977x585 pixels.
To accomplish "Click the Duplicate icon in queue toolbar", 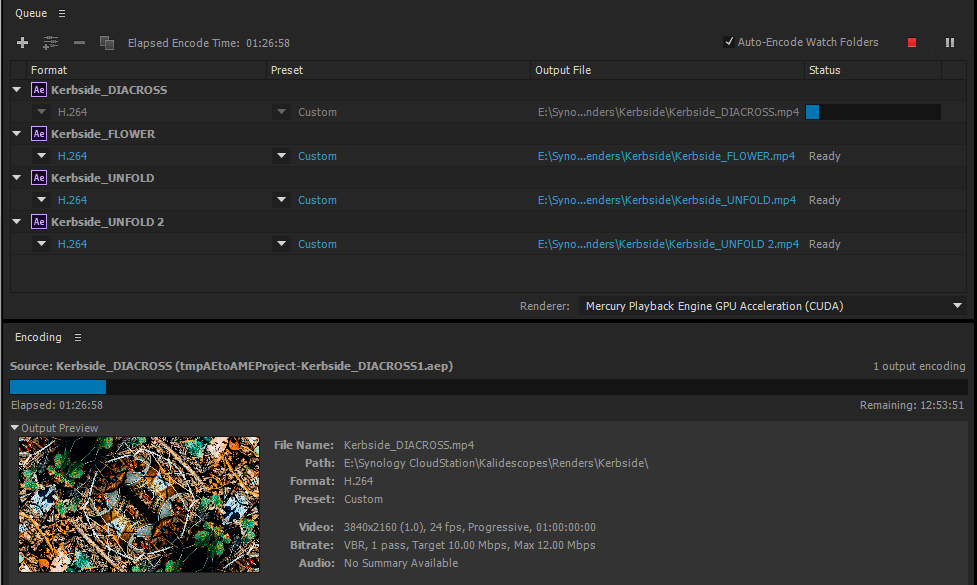I will (107, 43).
